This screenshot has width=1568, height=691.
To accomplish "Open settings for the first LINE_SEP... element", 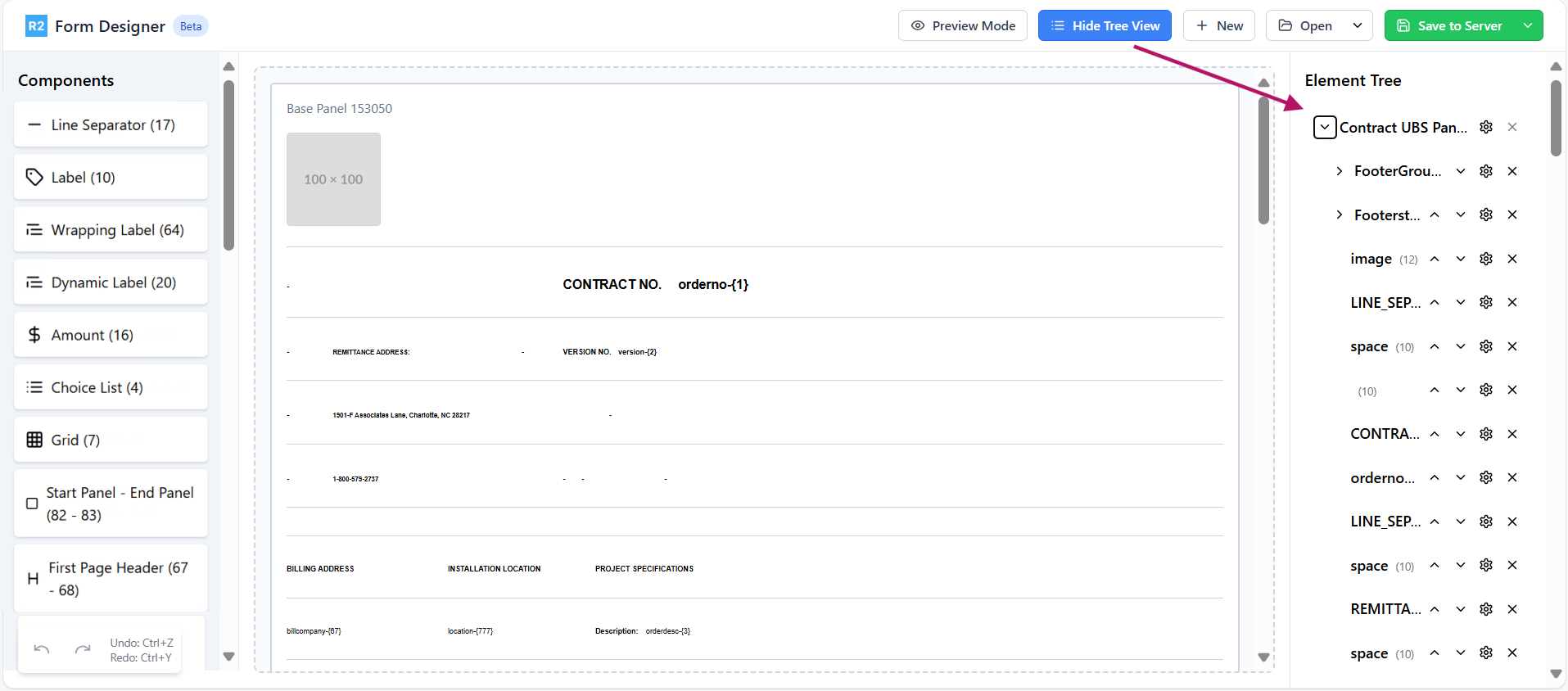I will [x=1486, y=302].
